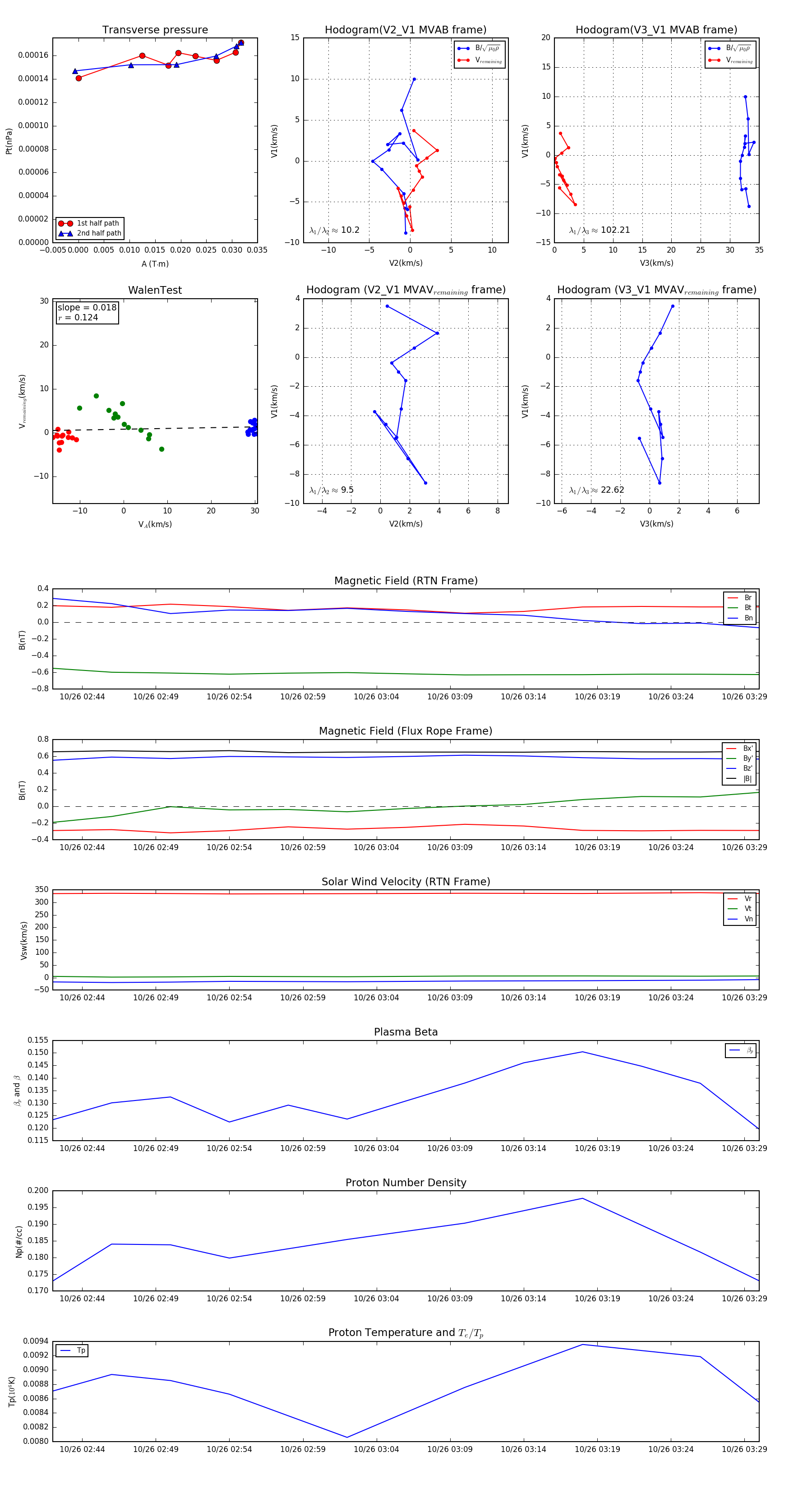Image resolution: width=812 pixels, height=1489 pixels.
Task: Click the Proton Number Density title
Action: [406, 1183]
